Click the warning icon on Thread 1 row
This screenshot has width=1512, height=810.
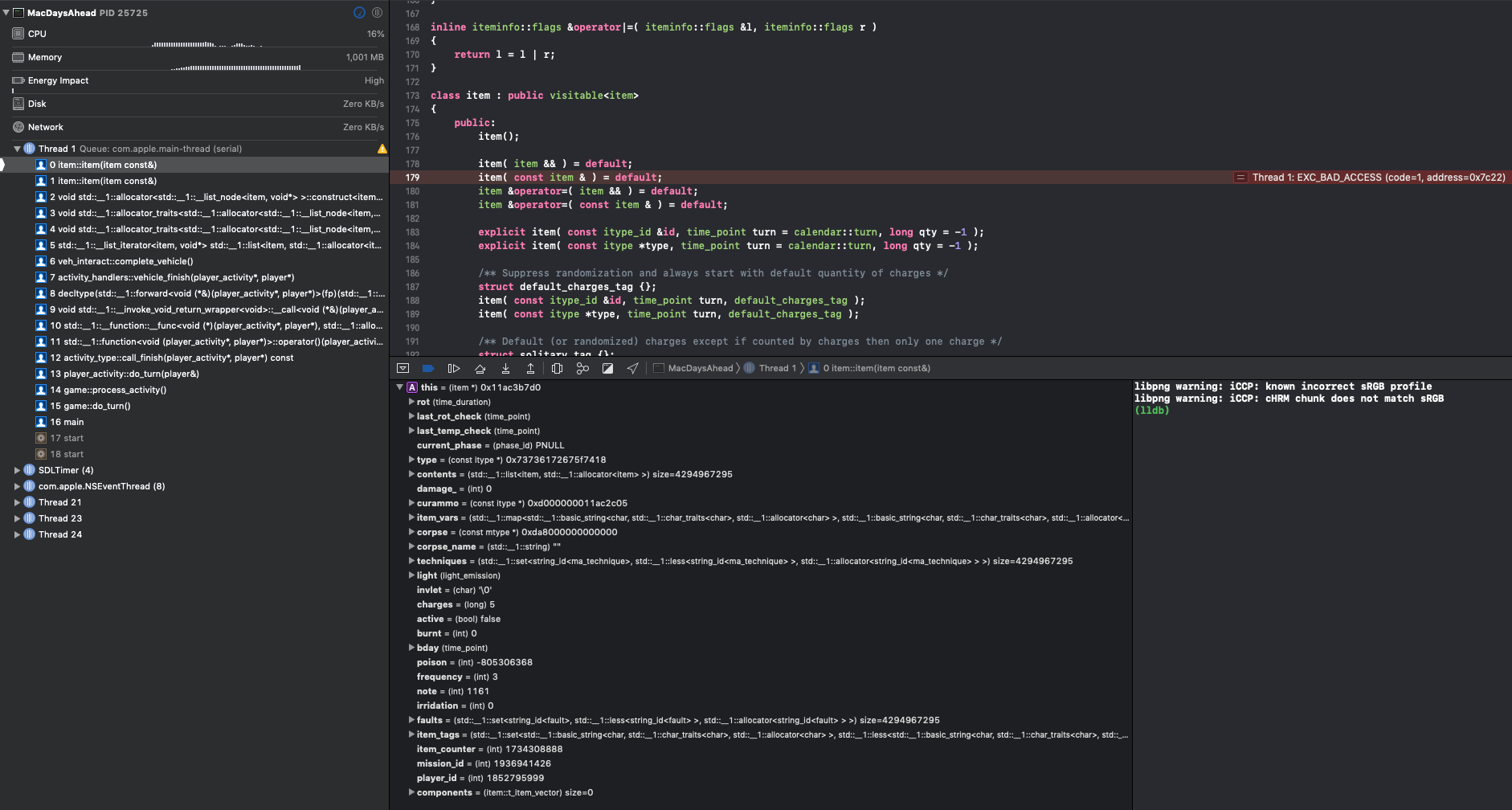tap(382, 149)
